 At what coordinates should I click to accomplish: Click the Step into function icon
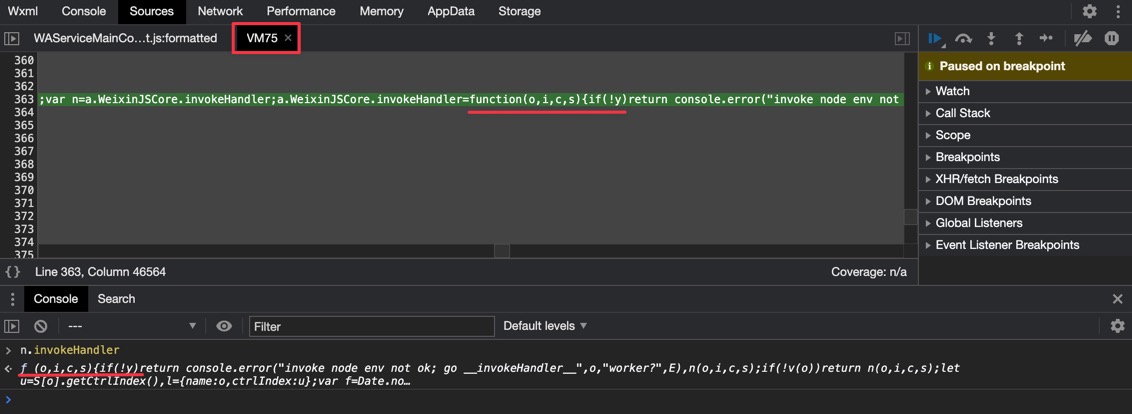(x=991, y=38)
